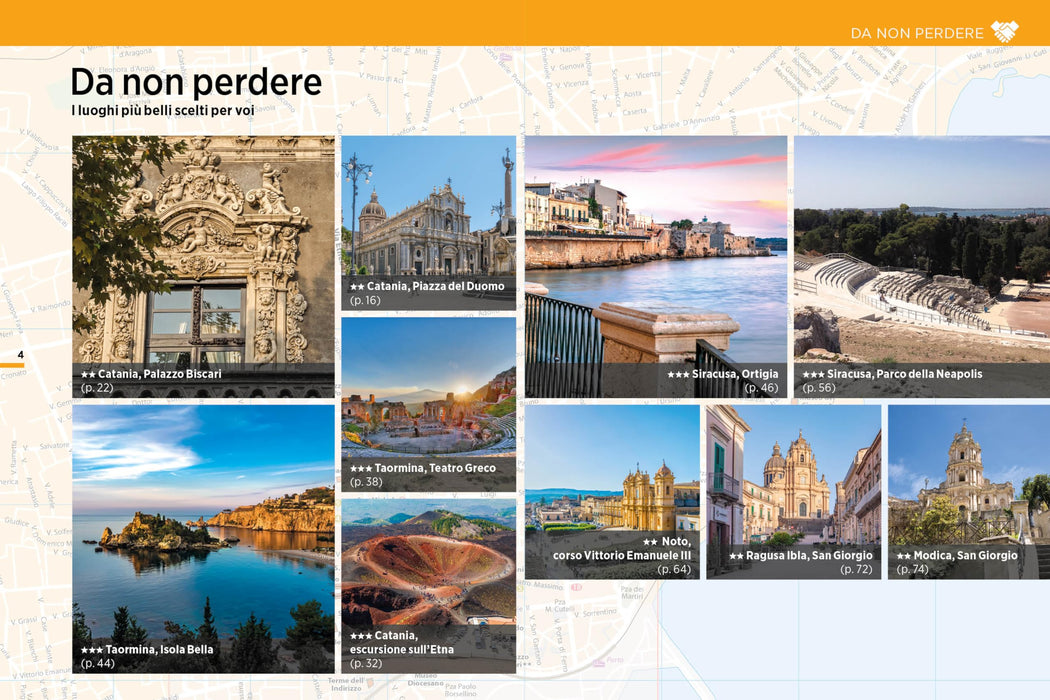Click the caption 'Taormina, Isola Bella'
Image resolution: width=1050 pixels, height=700 pixels.
coord(159,649)
